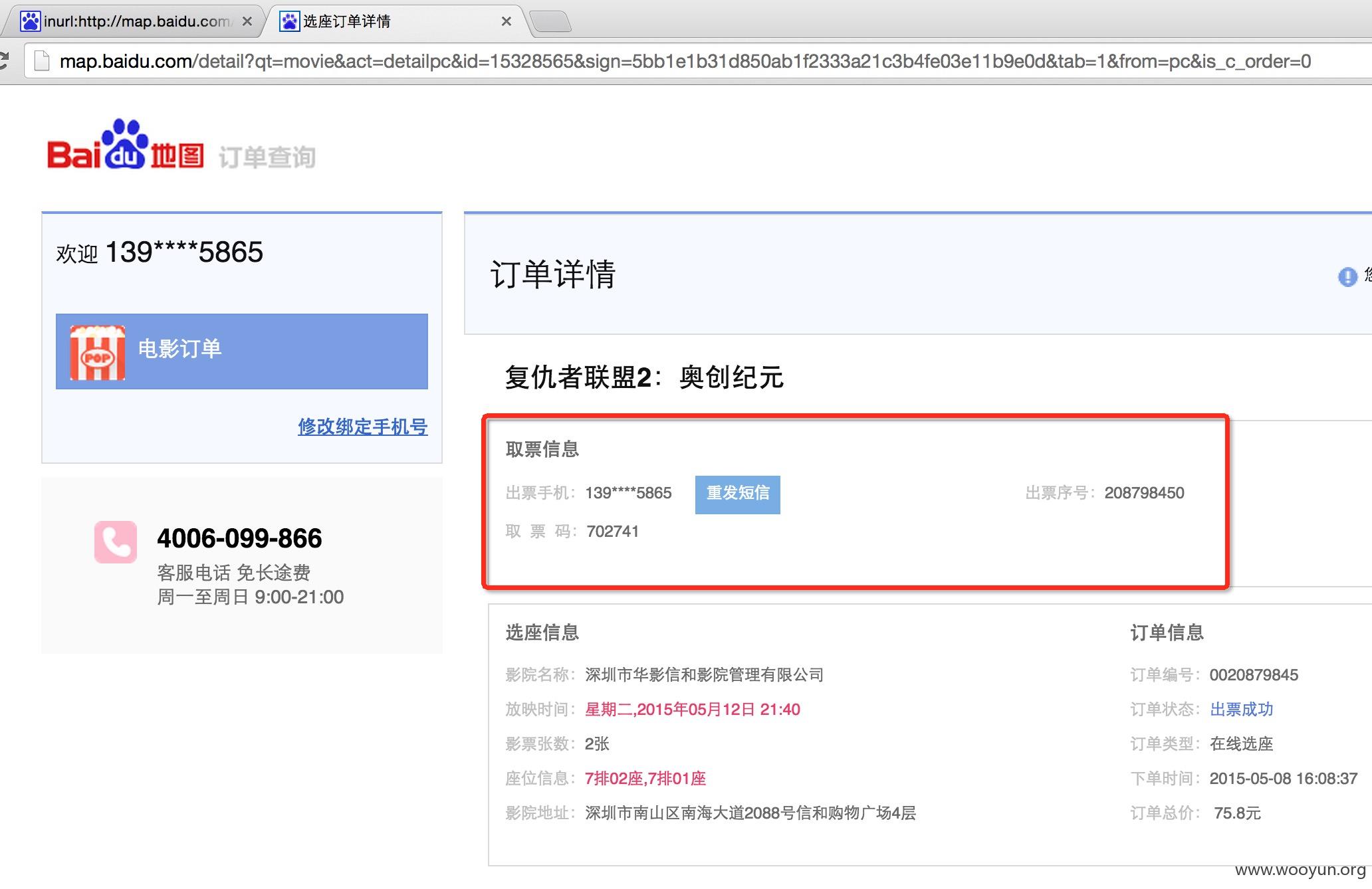The height and width of the screenshot is (889, 1372).
Task: Click the 选座信息 heading
Action: tap(542, 633)
